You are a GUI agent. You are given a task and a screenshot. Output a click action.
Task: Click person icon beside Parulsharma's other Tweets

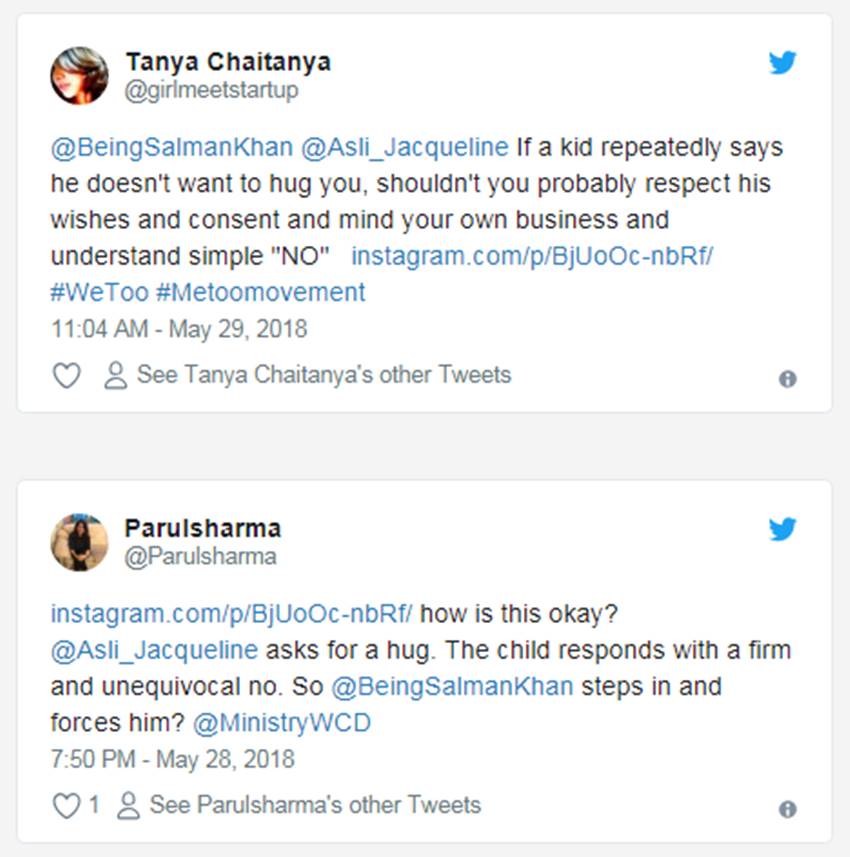(x=129, y=805)
